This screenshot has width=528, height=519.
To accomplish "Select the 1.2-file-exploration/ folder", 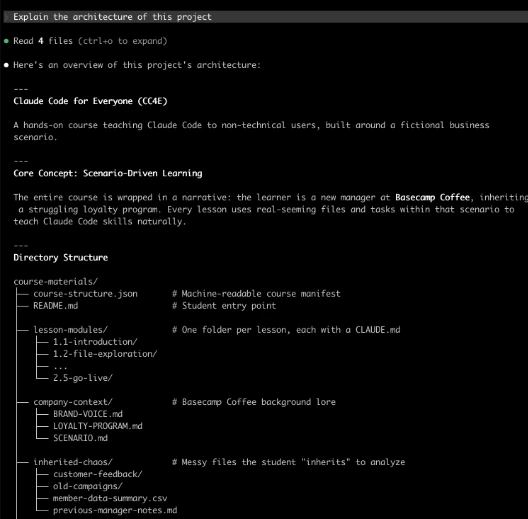I will coord(105,354).
